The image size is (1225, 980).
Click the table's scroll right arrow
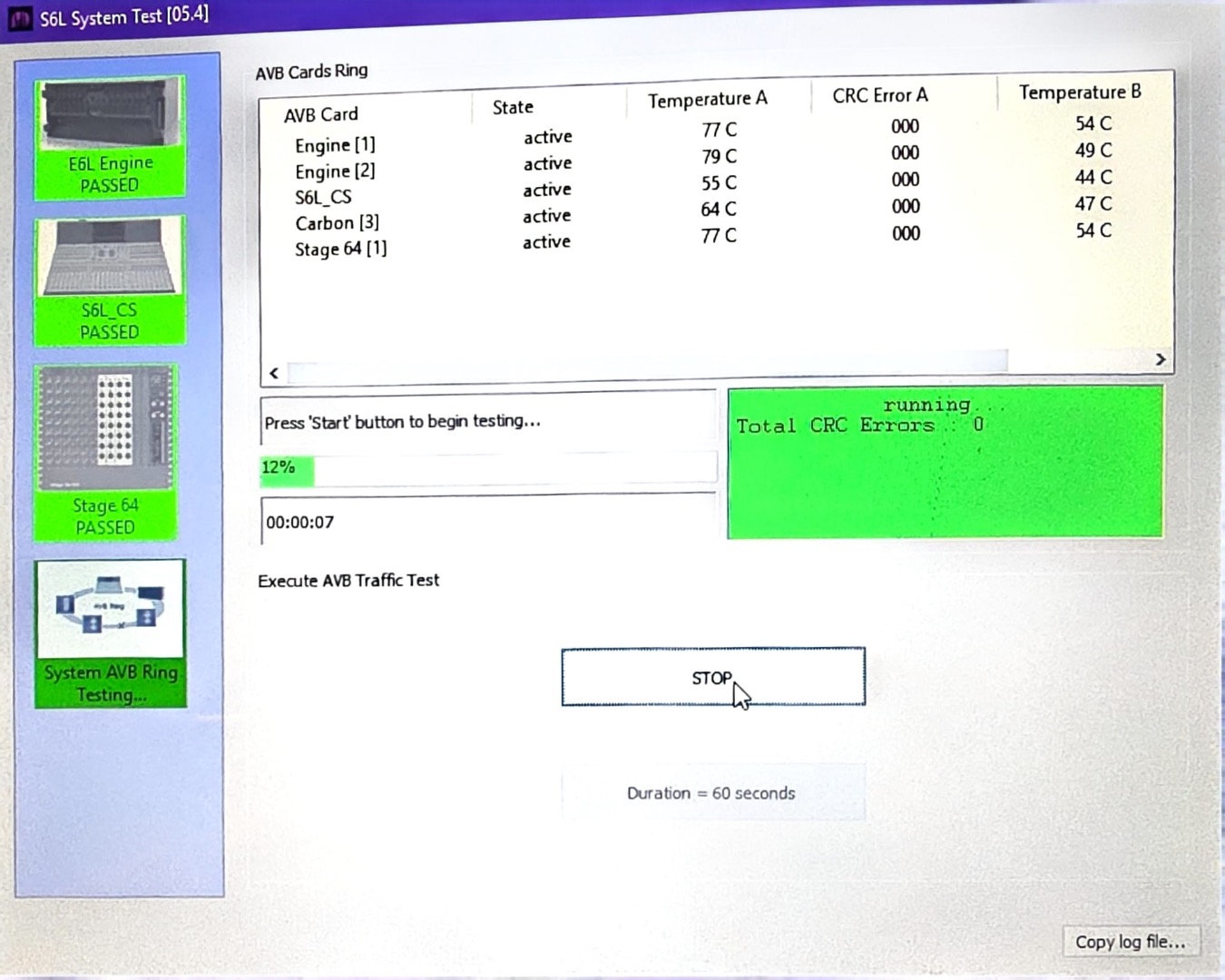click(x=1161, y=359)
